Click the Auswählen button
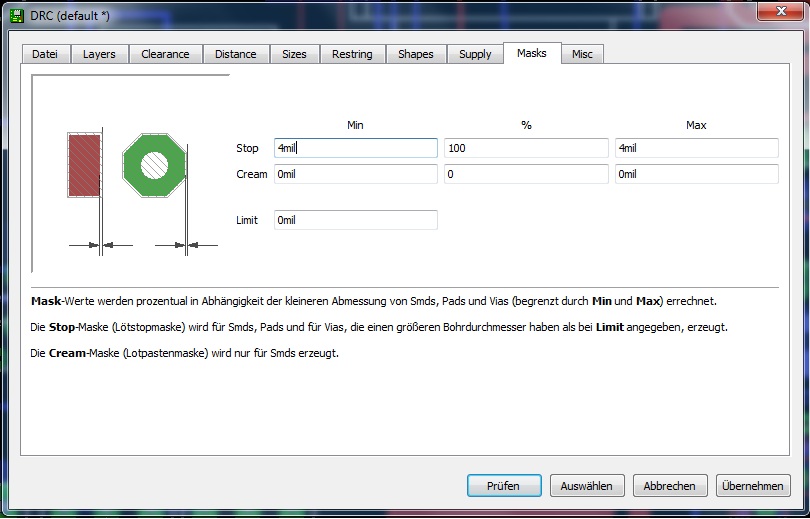 tap(587, 486)
